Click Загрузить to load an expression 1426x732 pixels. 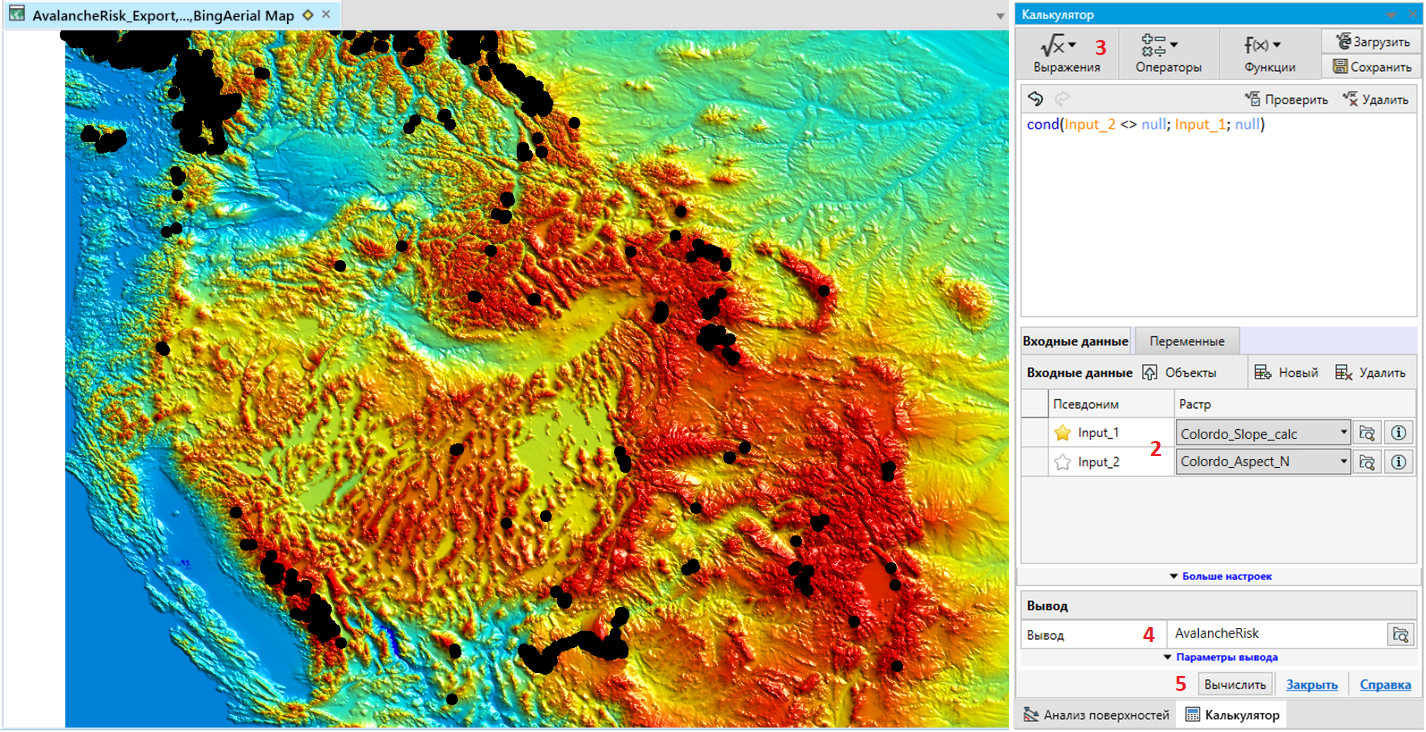[1371, 41]
